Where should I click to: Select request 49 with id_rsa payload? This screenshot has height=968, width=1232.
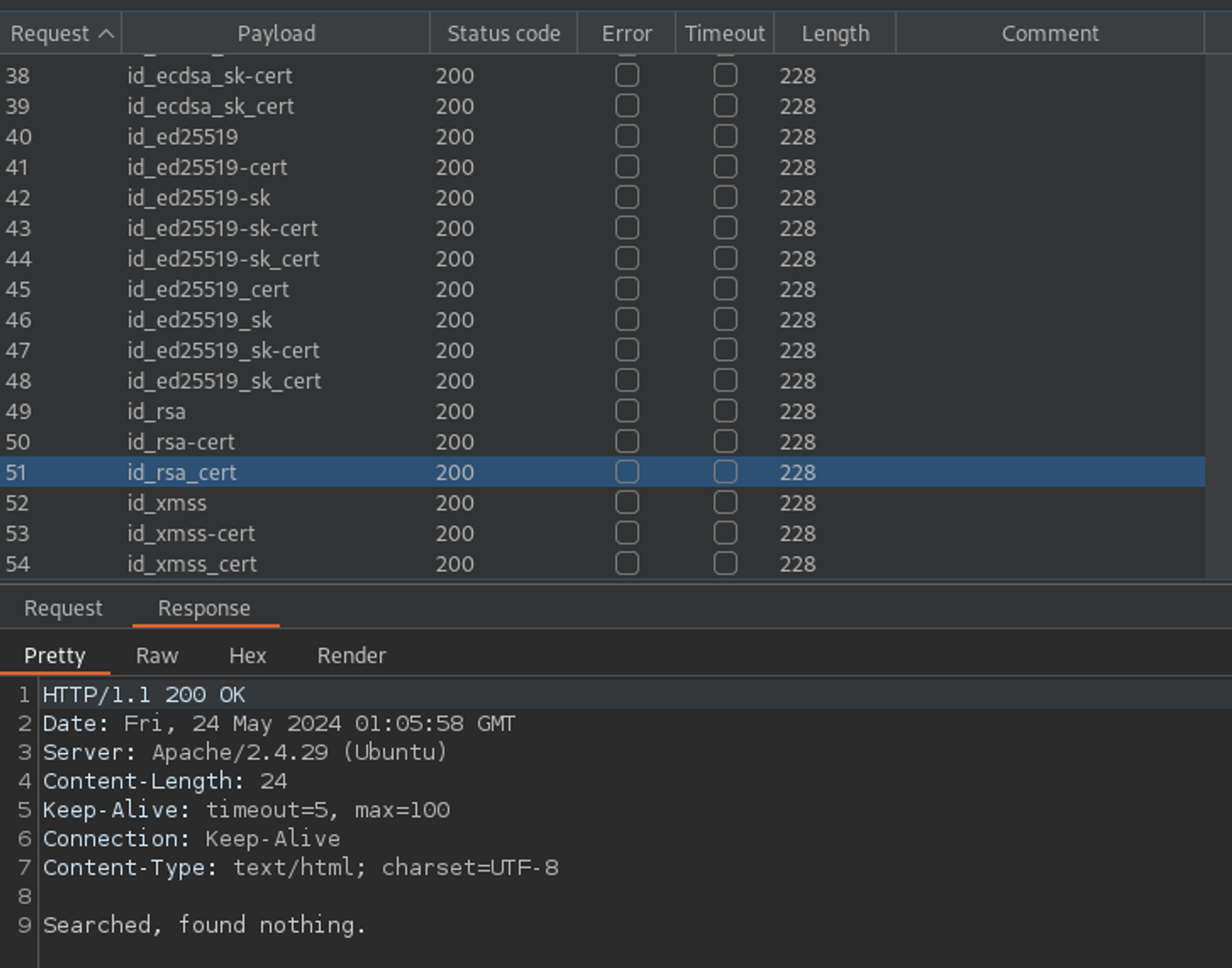[156, 411]
